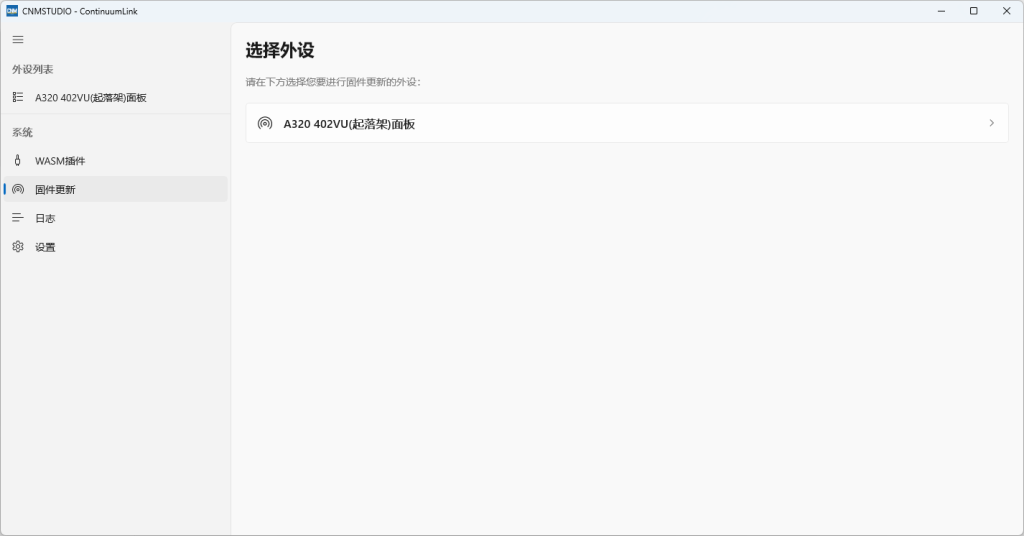The image size is (1024, 536).
Task: Click the CNMSTUDIO app icon in title bar
Action: [x=12, y=11]
